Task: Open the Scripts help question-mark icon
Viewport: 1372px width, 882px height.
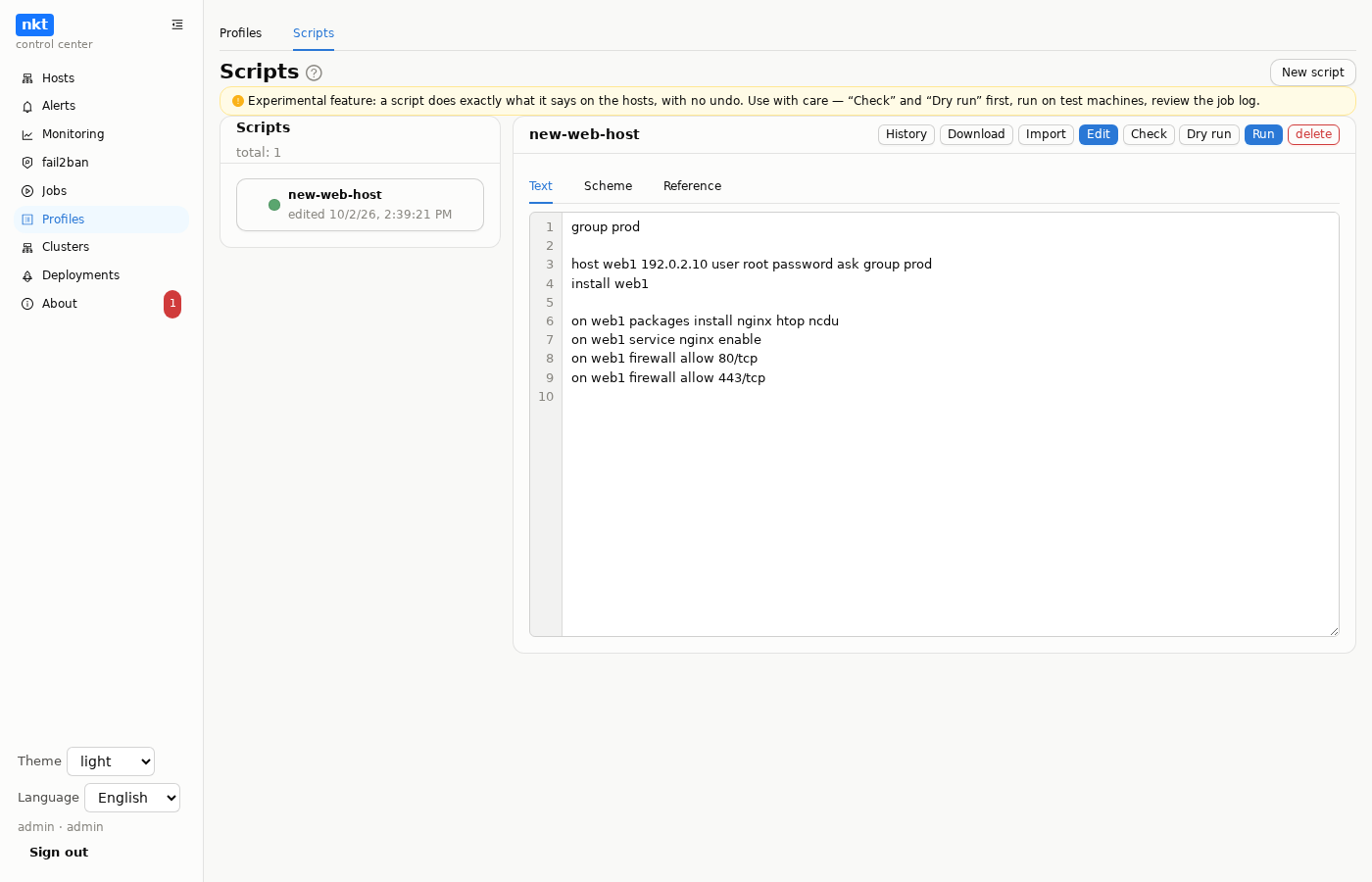Action: tap(314, 73)
